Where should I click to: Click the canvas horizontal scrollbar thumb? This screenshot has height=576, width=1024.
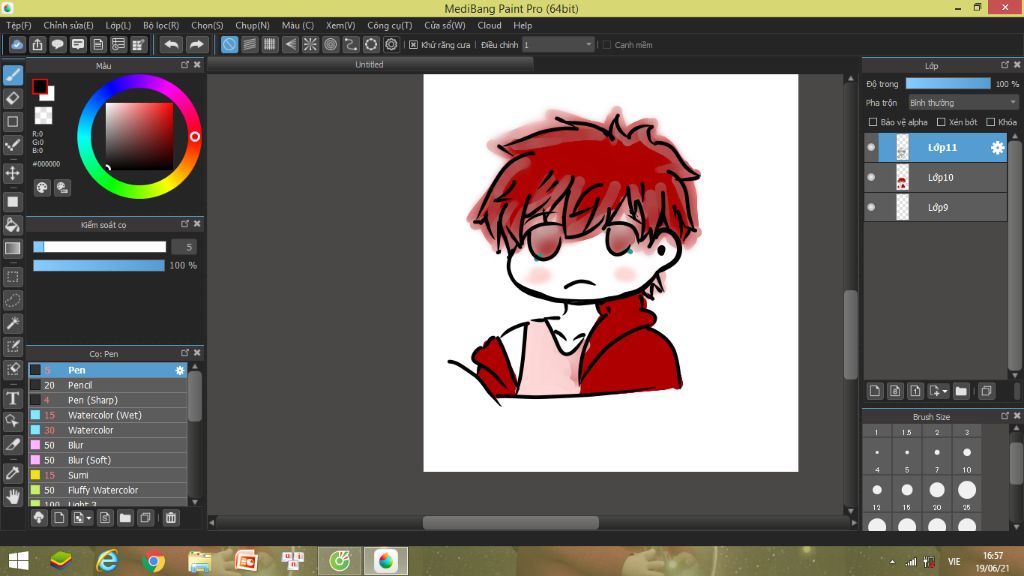[x=511, y=523]
